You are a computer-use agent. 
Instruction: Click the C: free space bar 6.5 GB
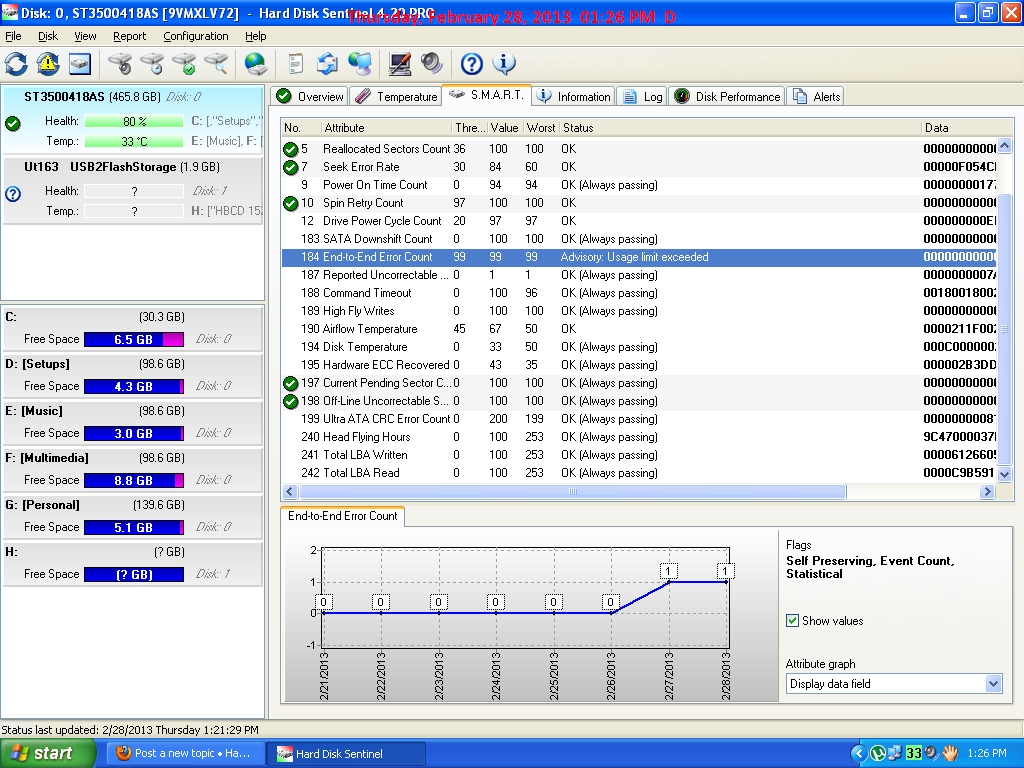[134, 339]
